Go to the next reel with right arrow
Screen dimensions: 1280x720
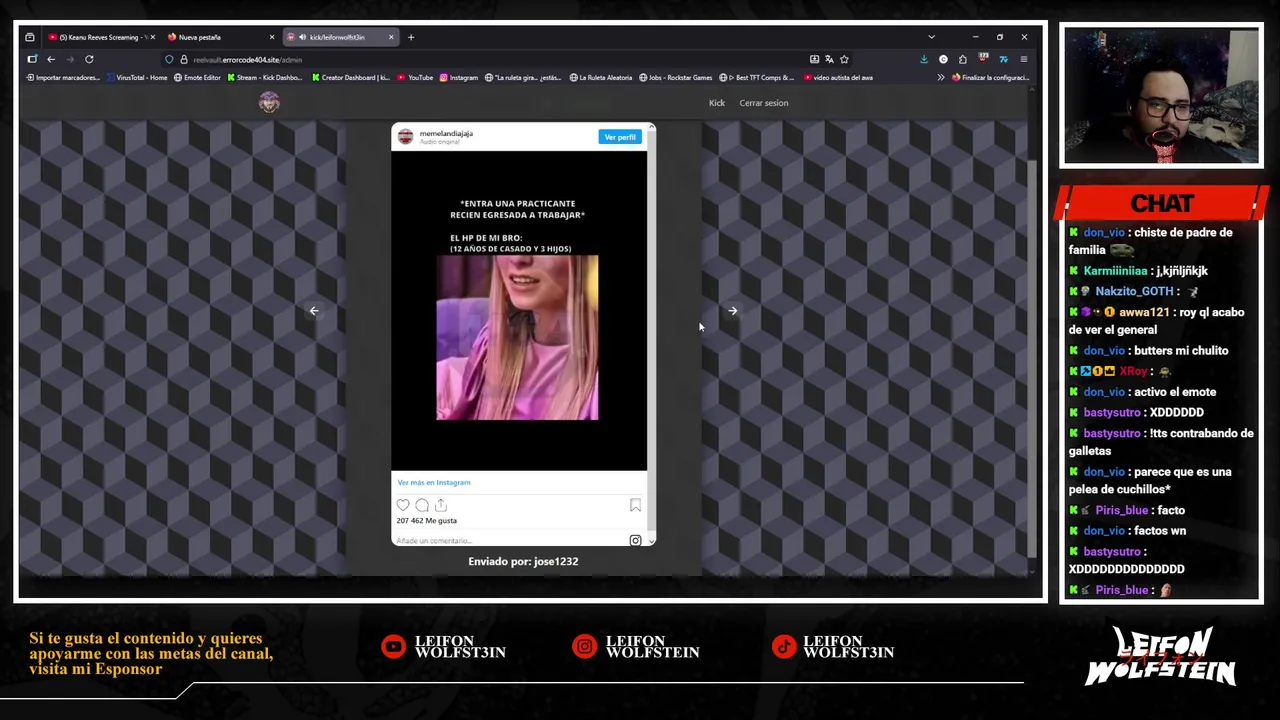pos(732,311)
